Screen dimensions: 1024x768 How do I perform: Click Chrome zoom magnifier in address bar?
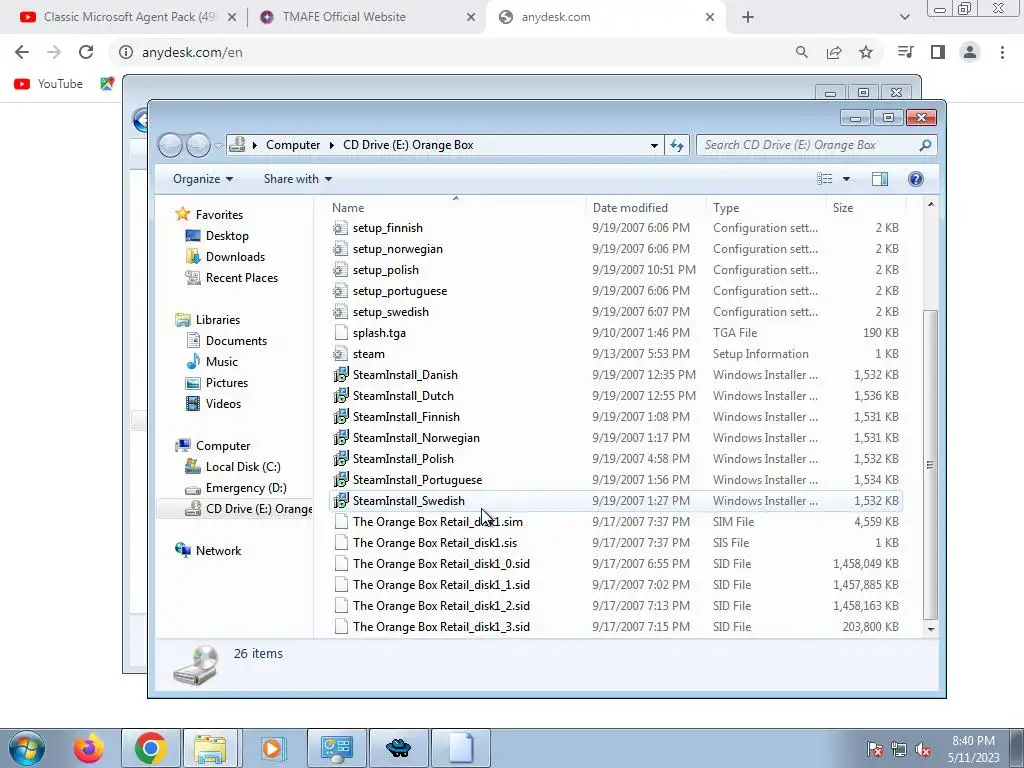click(x=802, y=52)
